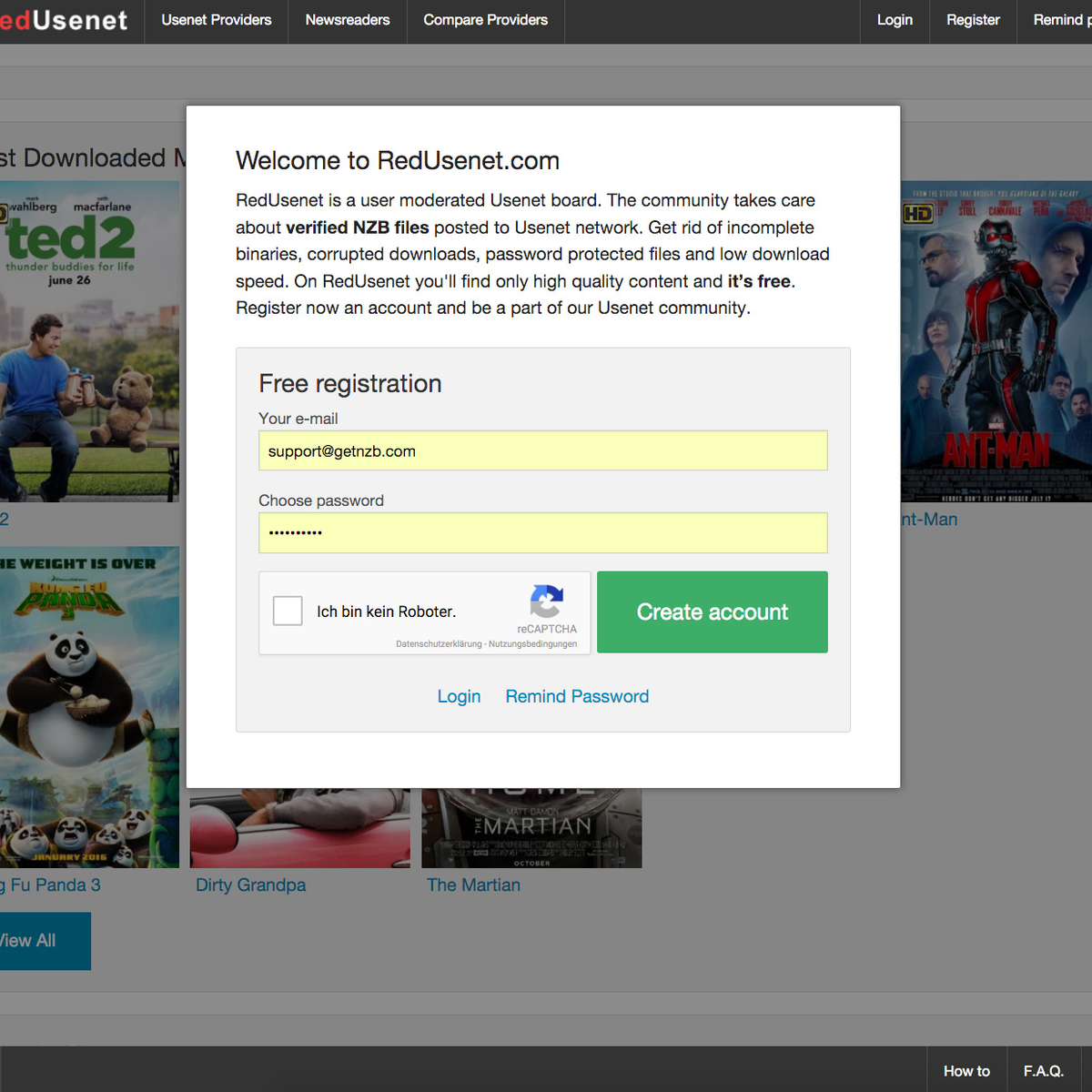Select the email input containing support@getnzb.com
This screenshot has width=1092, height=1092.
coord(542,450)
